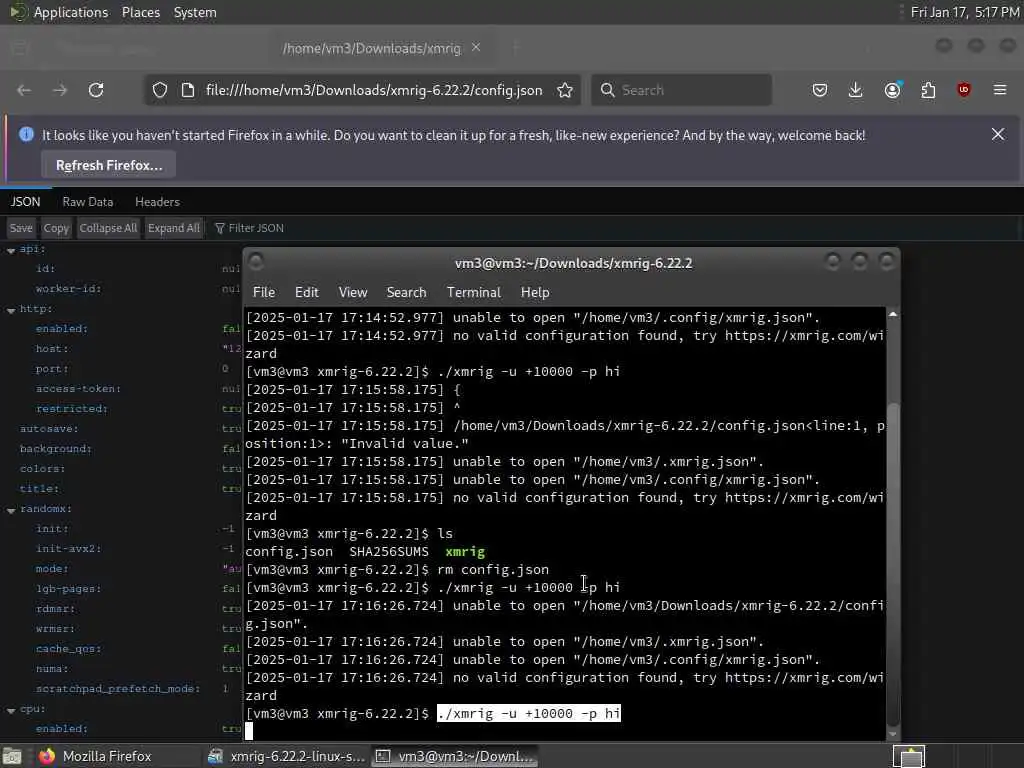Click the workspace switcher in bottom panel
This screenshot has height=768, width=1024.
coord(908,756)
